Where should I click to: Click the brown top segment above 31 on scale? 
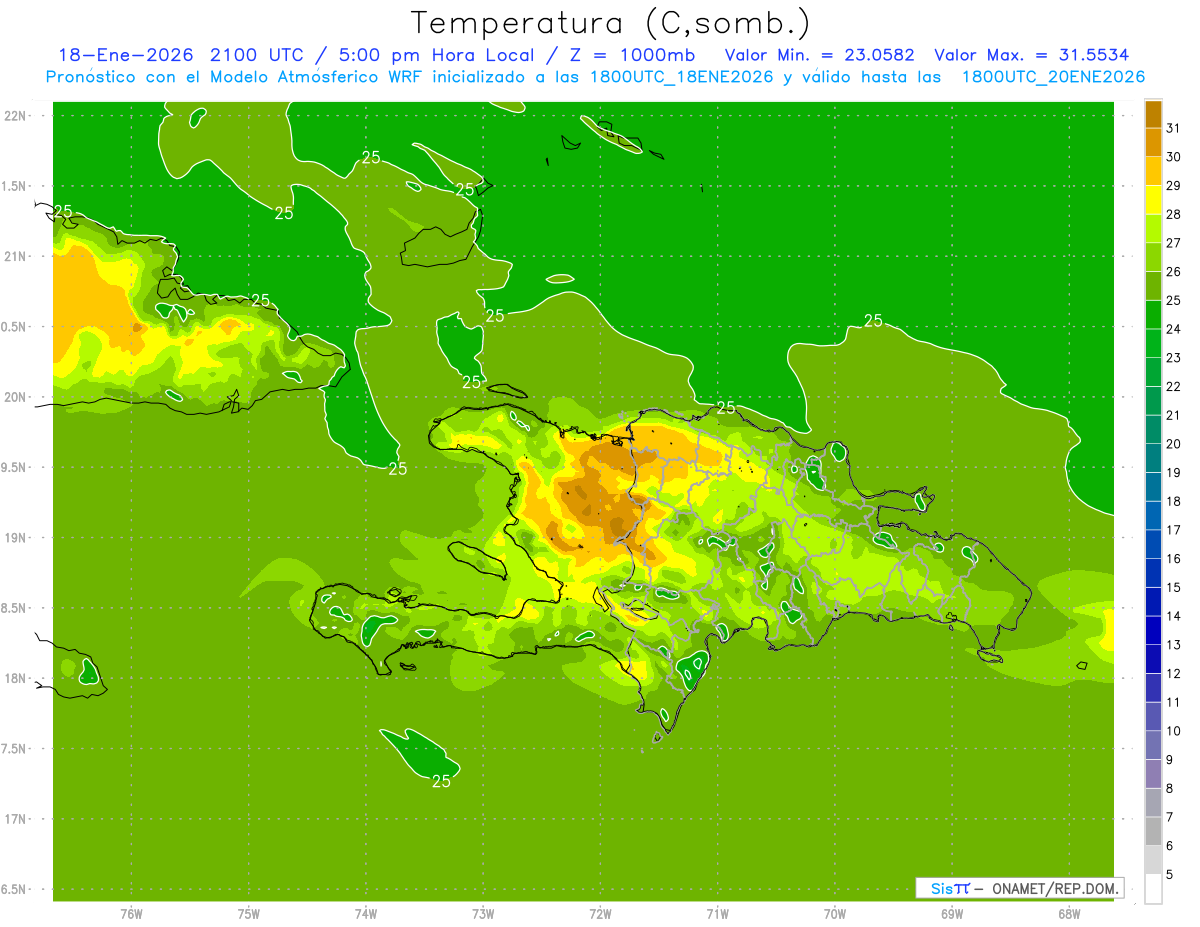[1153, 115]
